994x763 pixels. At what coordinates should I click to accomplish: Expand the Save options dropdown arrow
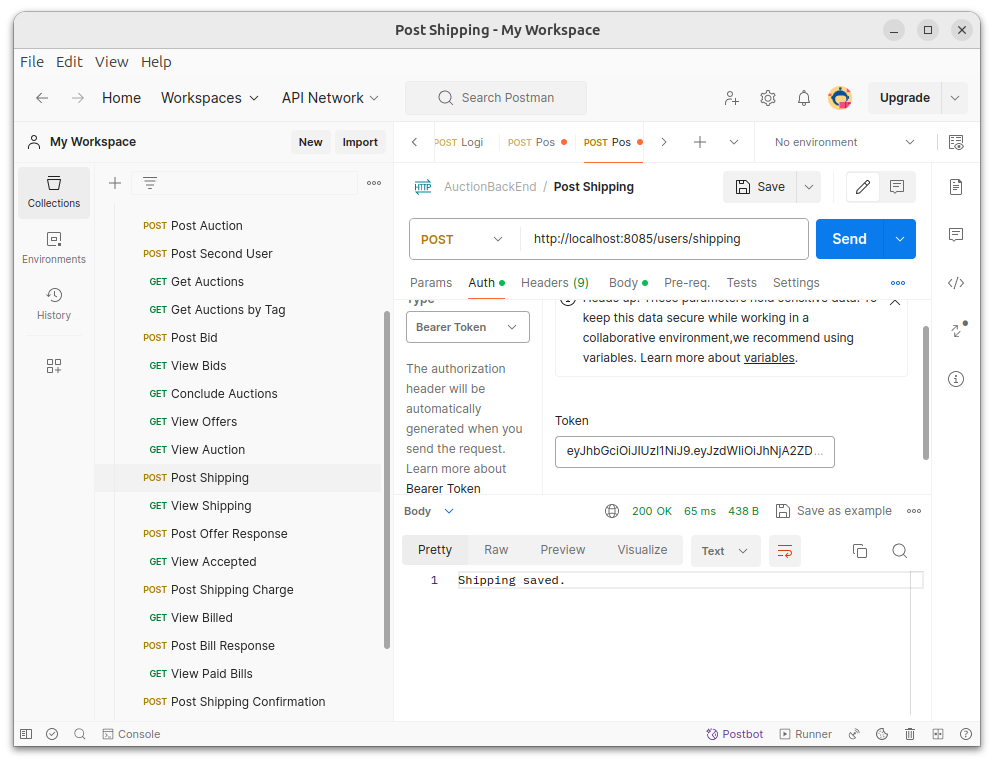809,187
